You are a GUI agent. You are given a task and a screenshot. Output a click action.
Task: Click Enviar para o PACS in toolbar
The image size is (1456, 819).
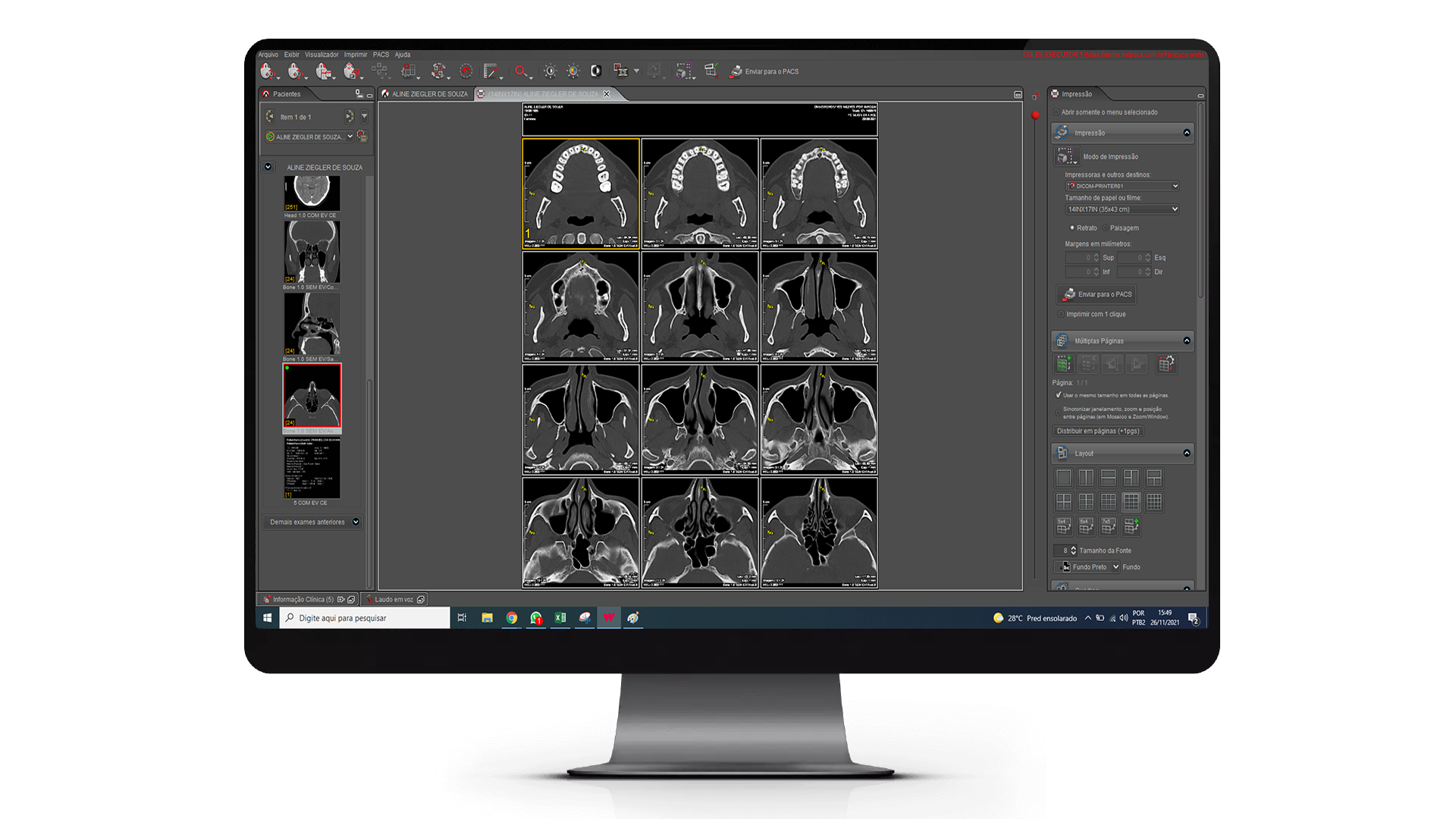[764, 71]
